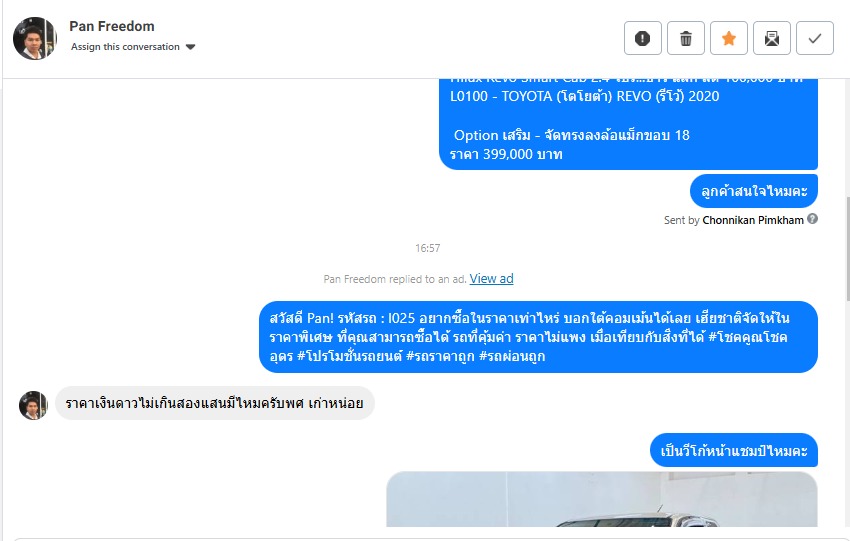This screenshot has height=541, width=850.
Task: Select the เป็นวีโก้หน้าแชมป์ไหมคะ message bubble
Action: tap(733, 450)
